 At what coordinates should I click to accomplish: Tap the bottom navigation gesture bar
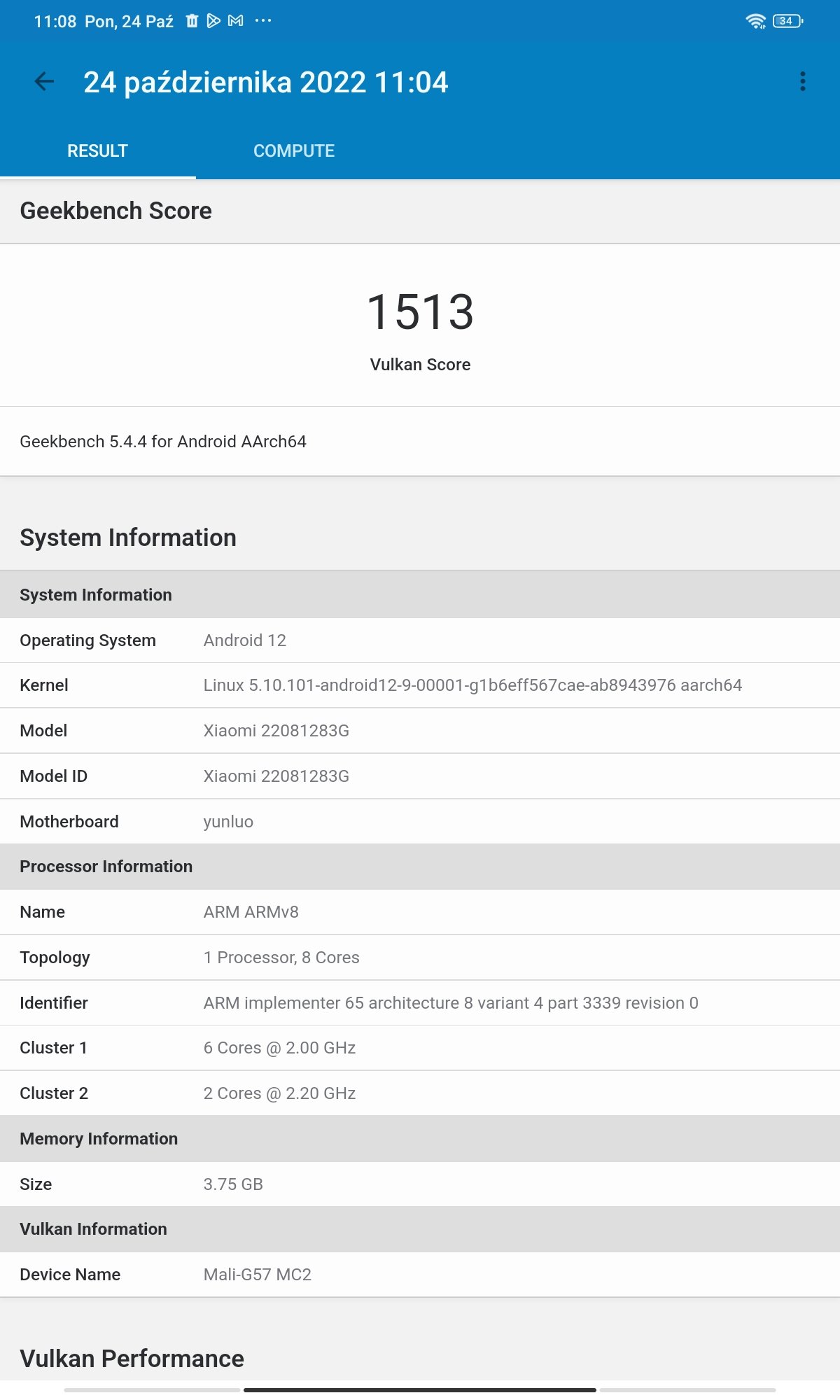click(420, 1390)
